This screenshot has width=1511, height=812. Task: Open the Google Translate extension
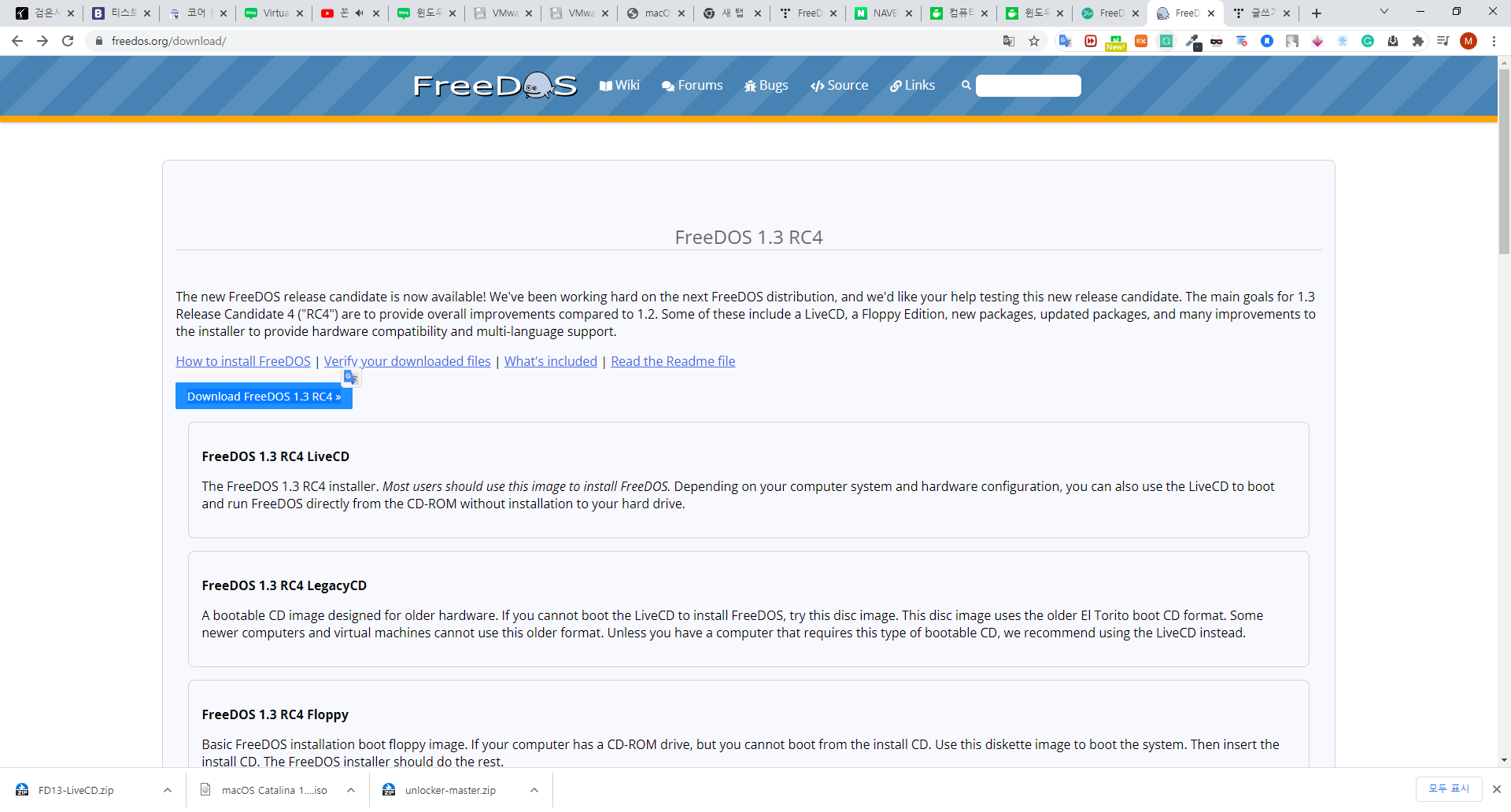[1066, 41]
